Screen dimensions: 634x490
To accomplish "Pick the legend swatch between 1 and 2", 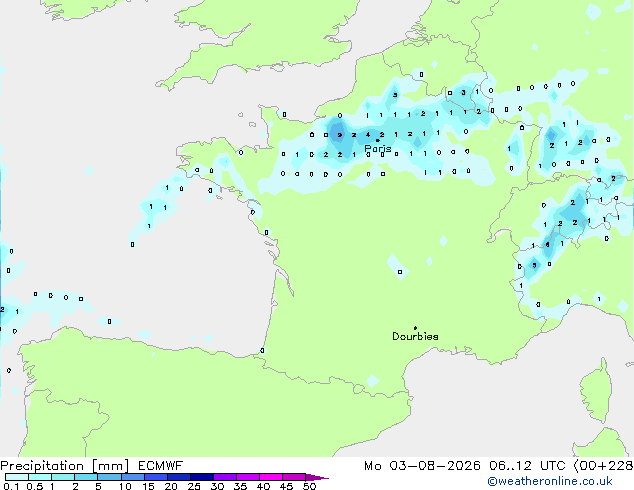I will 63,477.
